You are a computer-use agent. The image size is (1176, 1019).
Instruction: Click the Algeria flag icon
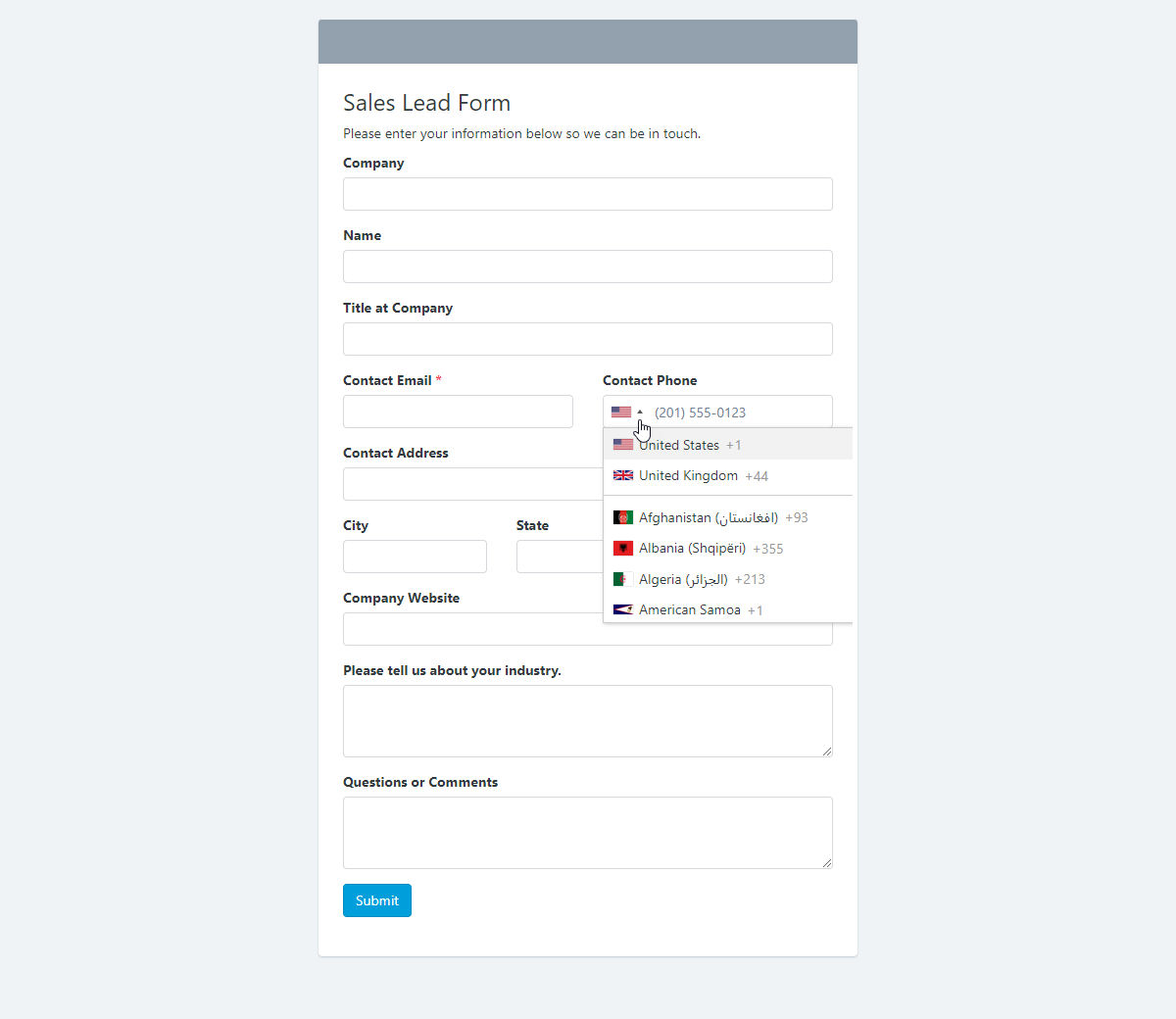(x=623, y=579)
